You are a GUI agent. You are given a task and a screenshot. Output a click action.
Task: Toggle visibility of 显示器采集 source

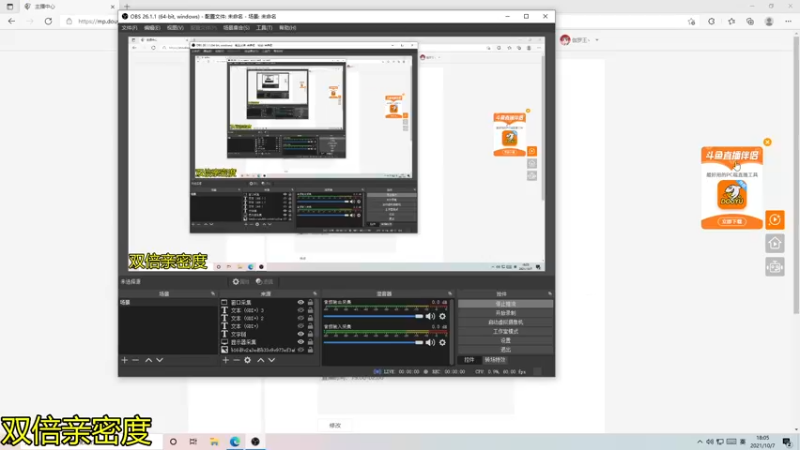click(x=301, y=342)
